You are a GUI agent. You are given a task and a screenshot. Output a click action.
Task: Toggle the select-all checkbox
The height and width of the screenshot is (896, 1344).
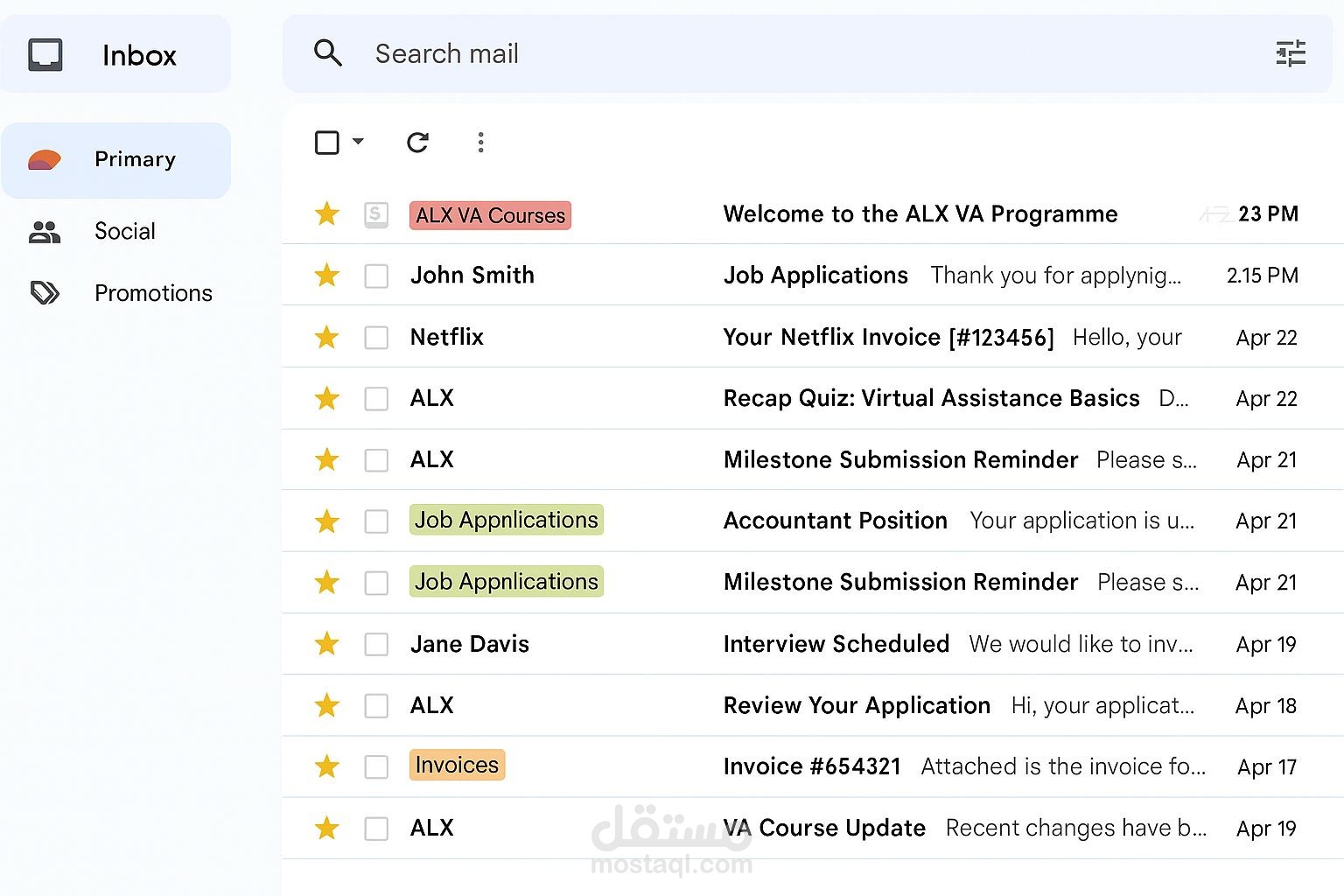pyautogui.click(x=326, y=143)
